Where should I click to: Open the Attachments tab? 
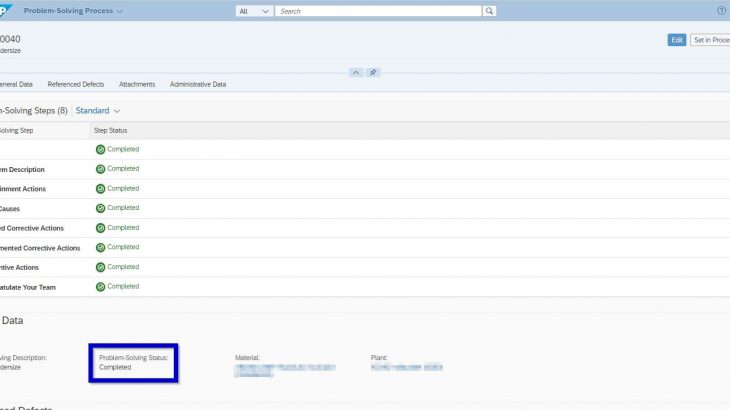(138, 85)
